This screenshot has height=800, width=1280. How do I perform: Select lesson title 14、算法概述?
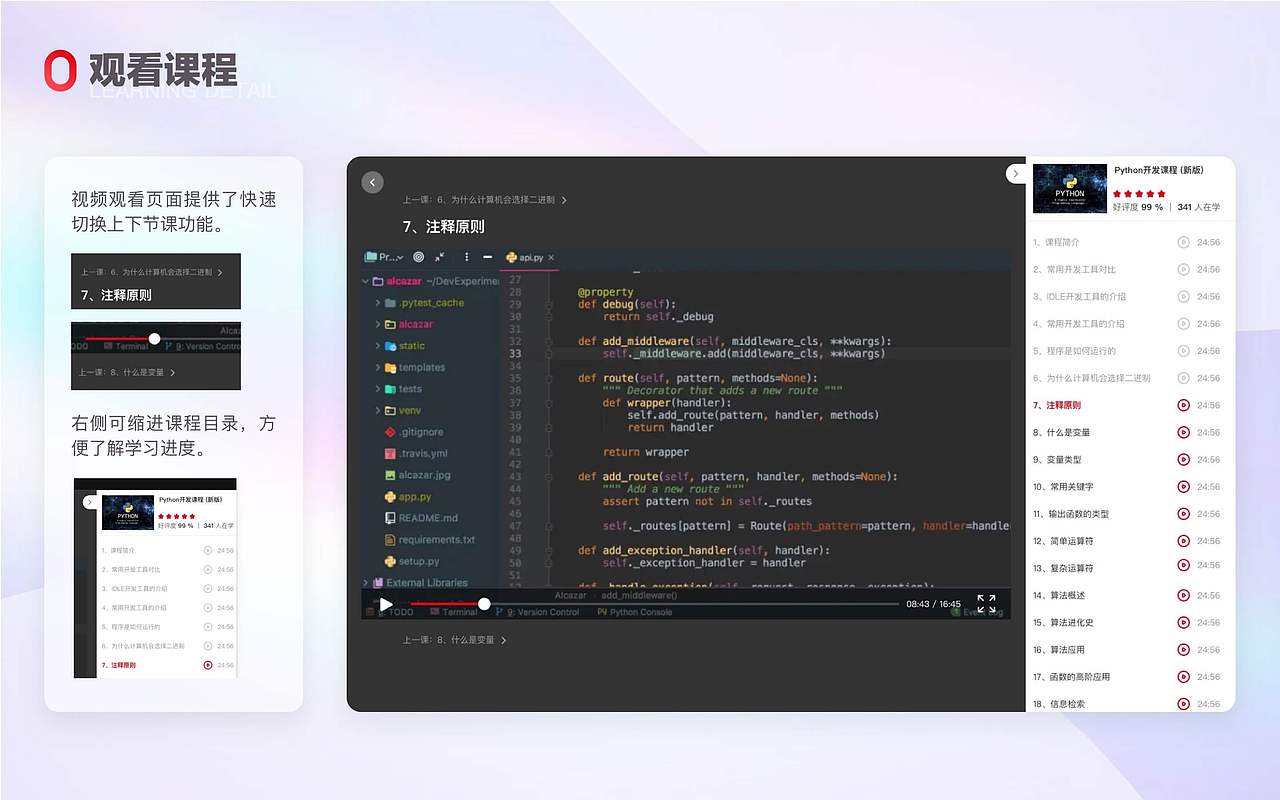coord(1059,595)
